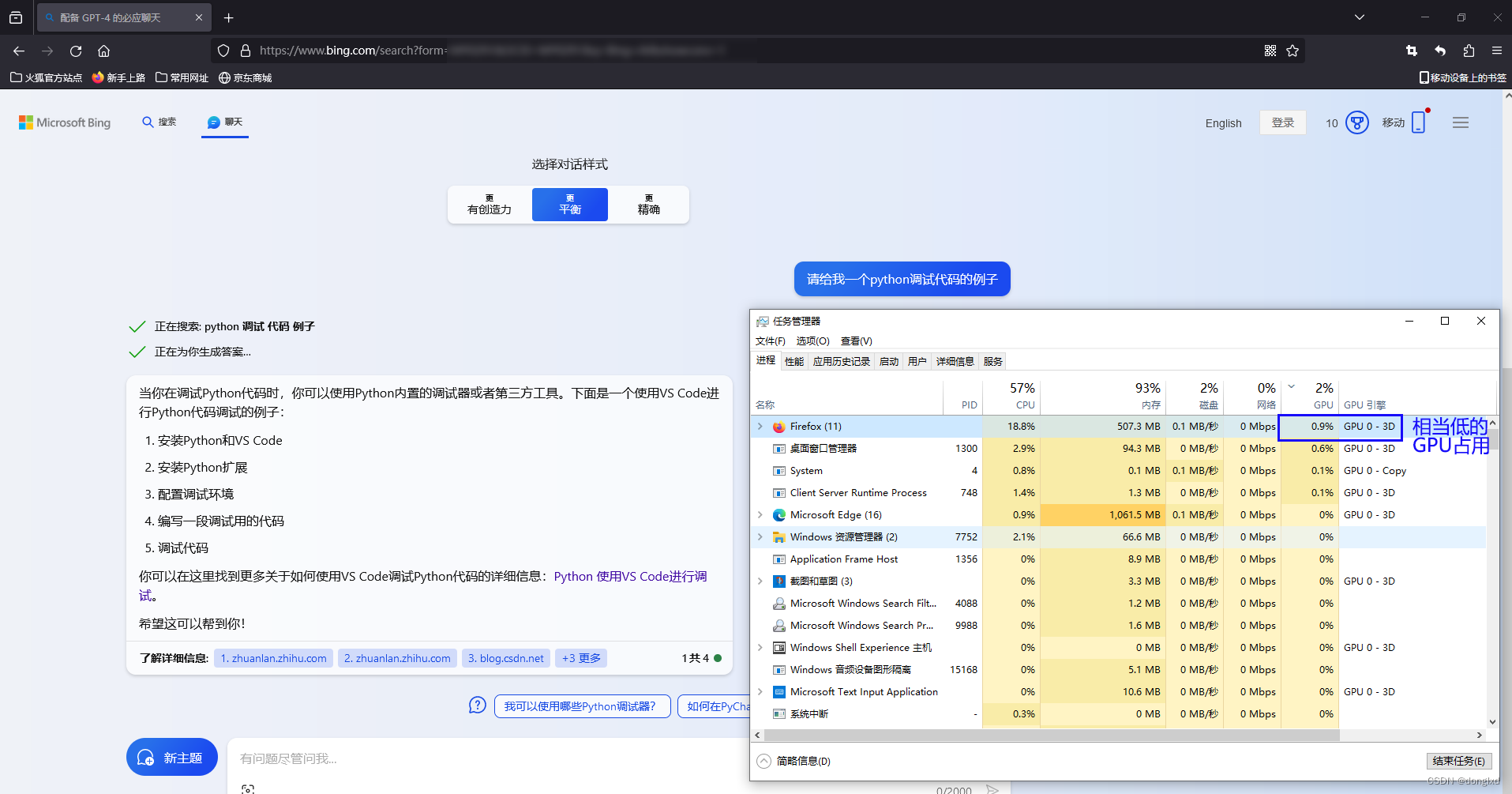Open 移动设备上的书签 folder
The height and width of the screenshot is (794, 1512).
(1462, 77)
